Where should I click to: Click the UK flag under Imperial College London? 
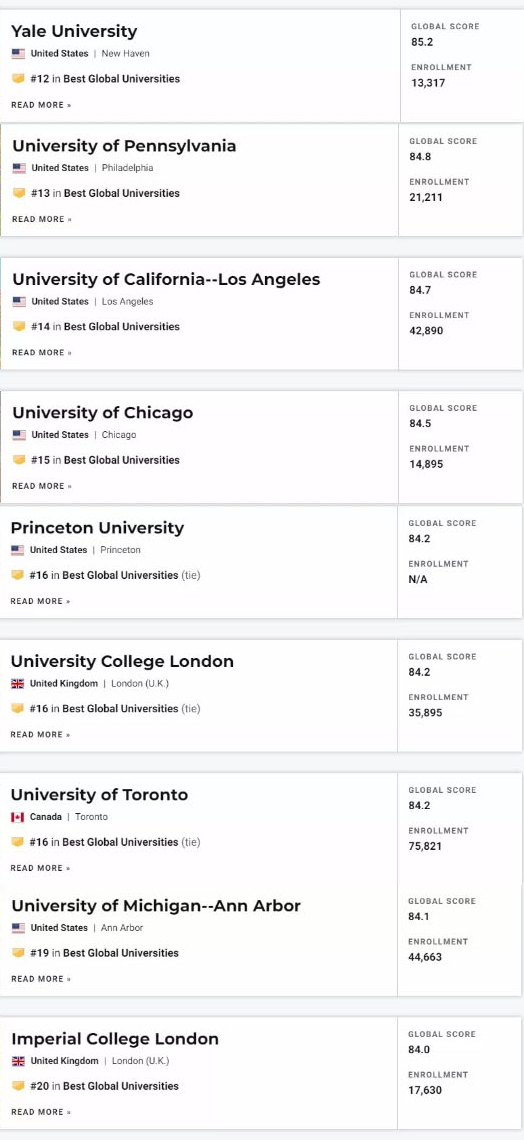(18, 1061)
